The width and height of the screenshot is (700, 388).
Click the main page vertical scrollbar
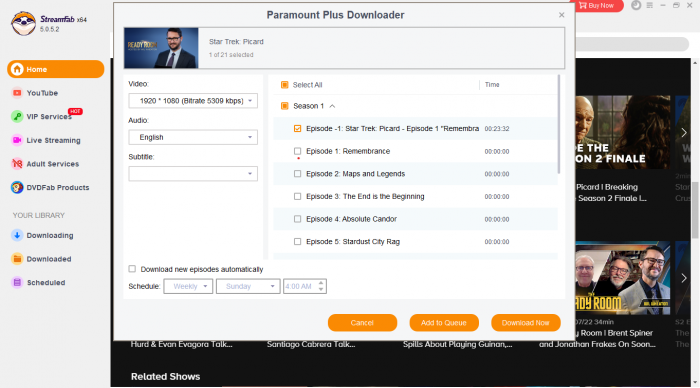[x=695, y=210]
